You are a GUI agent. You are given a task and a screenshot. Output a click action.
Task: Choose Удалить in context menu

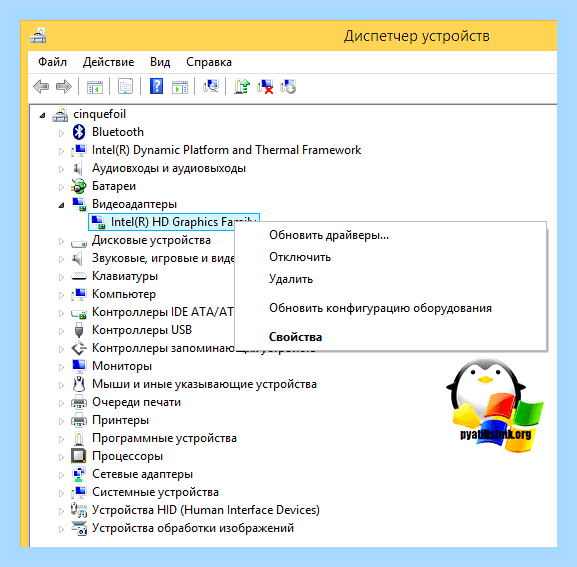pos(291,279)
